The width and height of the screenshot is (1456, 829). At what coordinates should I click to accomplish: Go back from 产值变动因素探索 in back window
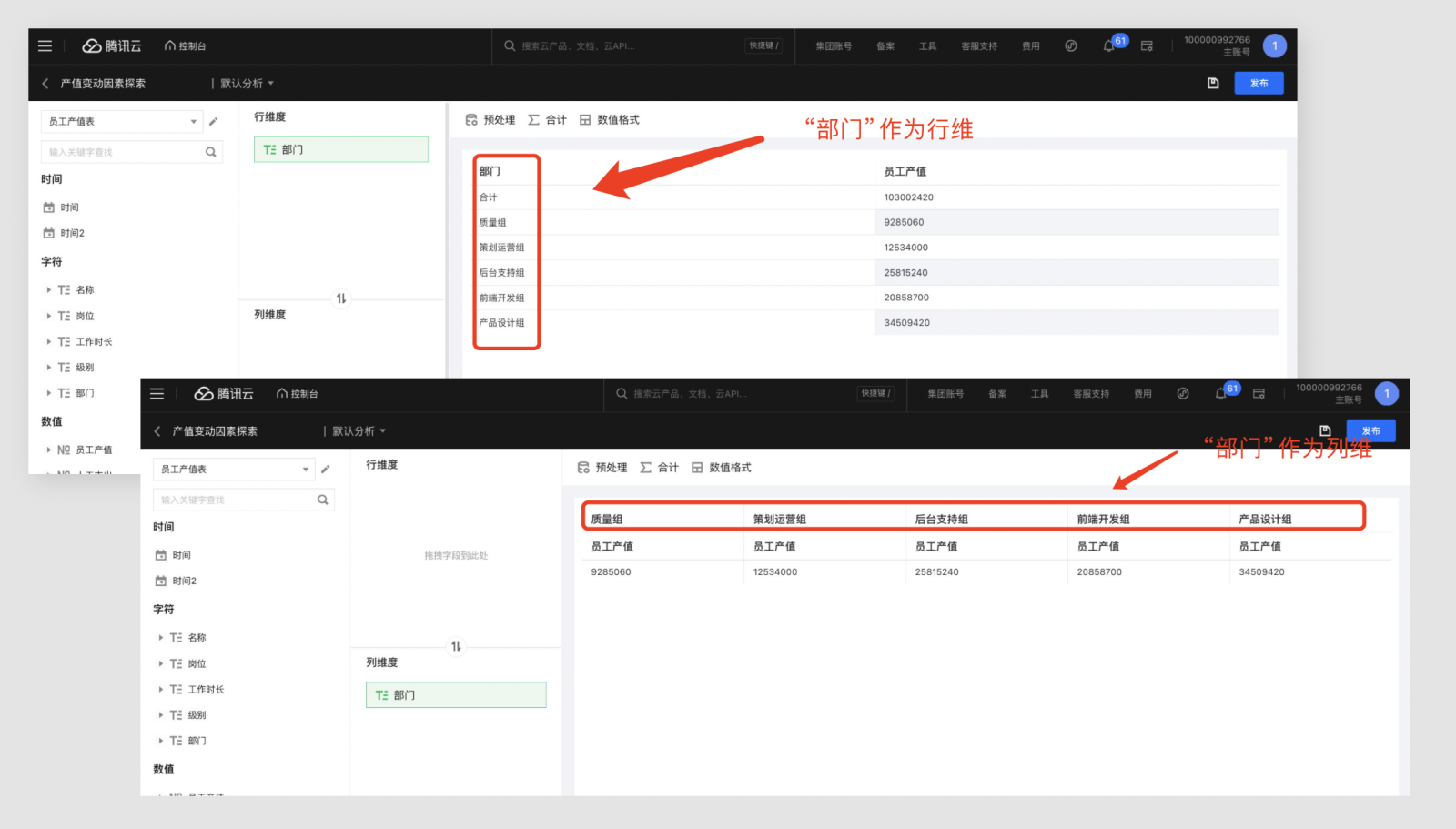(x=45, y=84)
